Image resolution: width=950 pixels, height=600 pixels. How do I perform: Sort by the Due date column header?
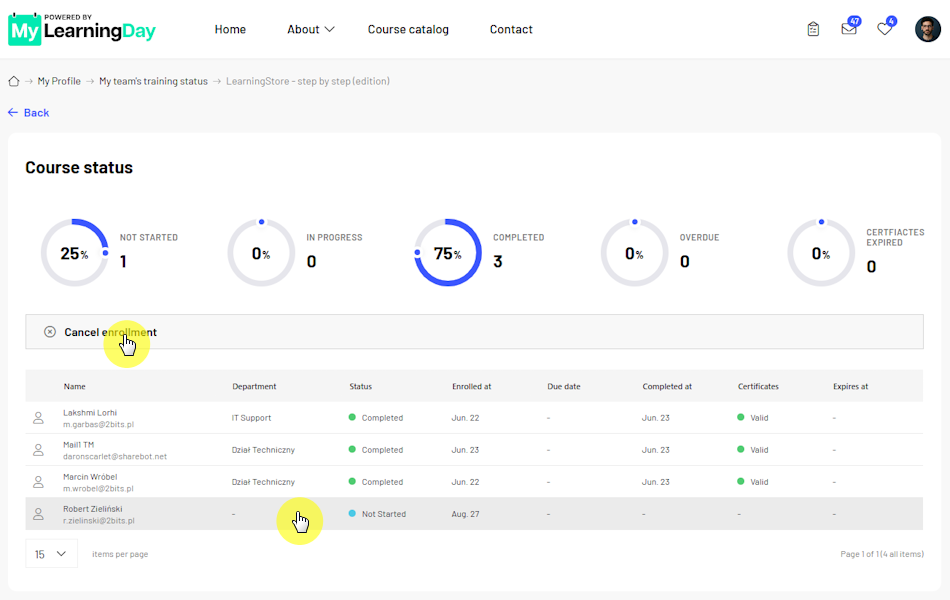[x=563, y=387]
